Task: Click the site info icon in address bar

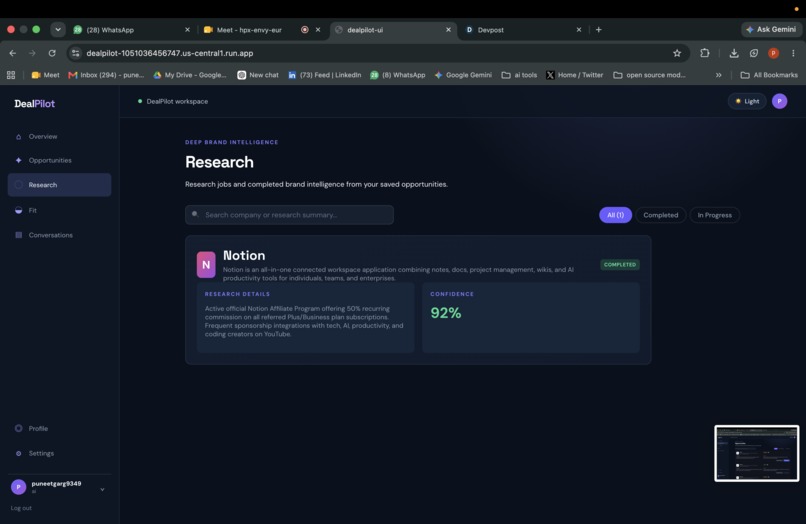Action: pos(76,53)
